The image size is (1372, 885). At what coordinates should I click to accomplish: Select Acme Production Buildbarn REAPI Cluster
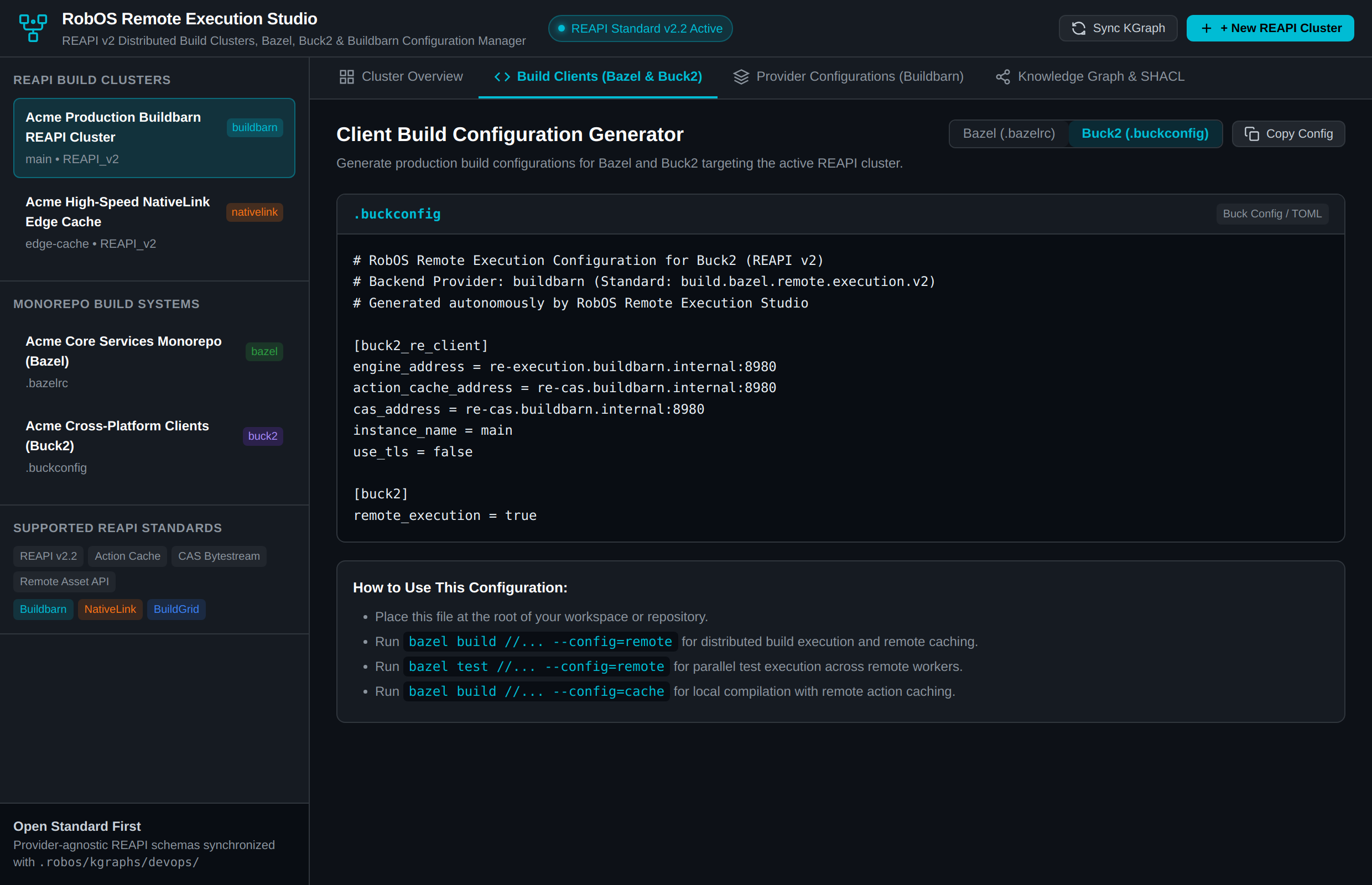(154, 138)
